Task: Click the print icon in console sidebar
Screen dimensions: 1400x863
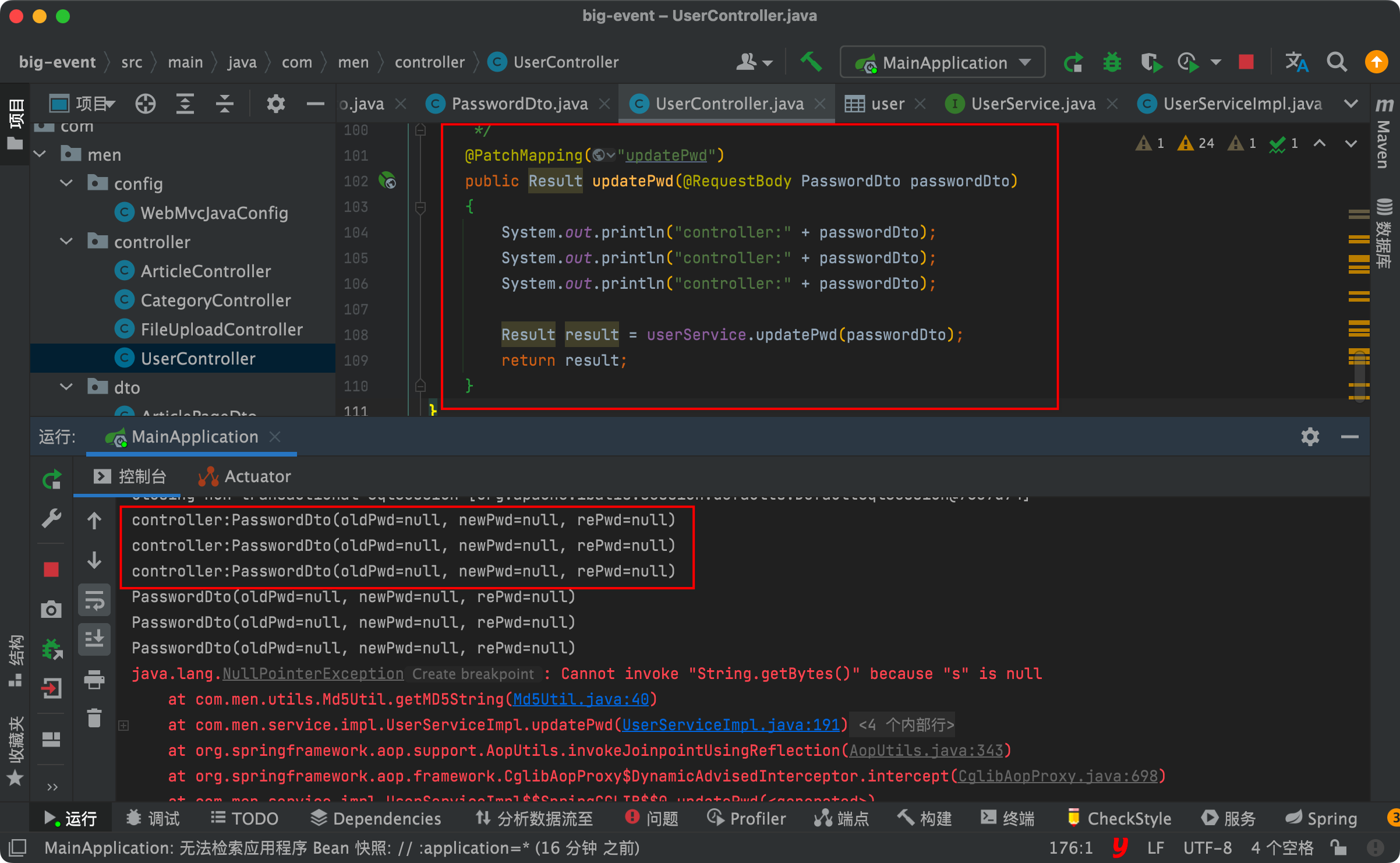Action: coord(94,679)
